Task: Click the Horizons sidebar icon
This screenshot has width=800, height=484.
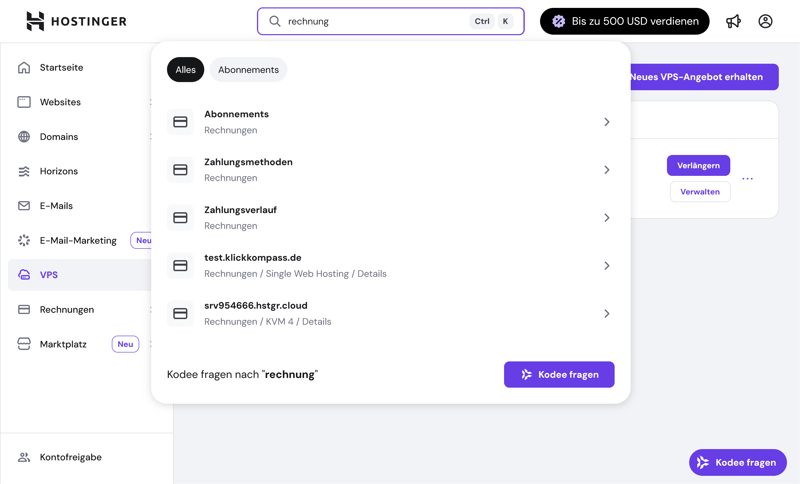Action: tap(24, 172)
